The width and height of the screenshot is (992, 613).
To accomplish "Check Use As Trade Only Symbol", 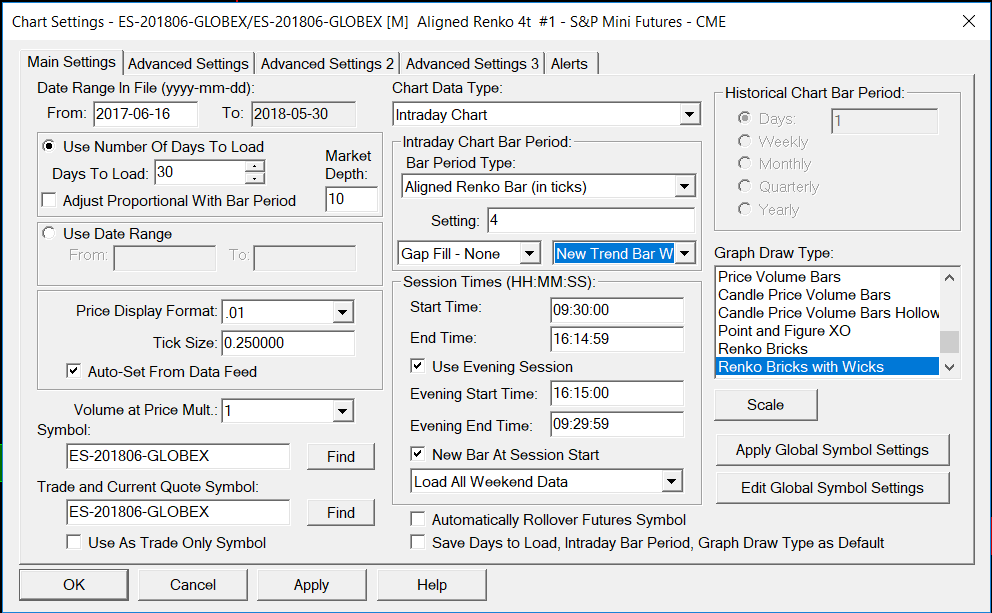I will (73, 543).
